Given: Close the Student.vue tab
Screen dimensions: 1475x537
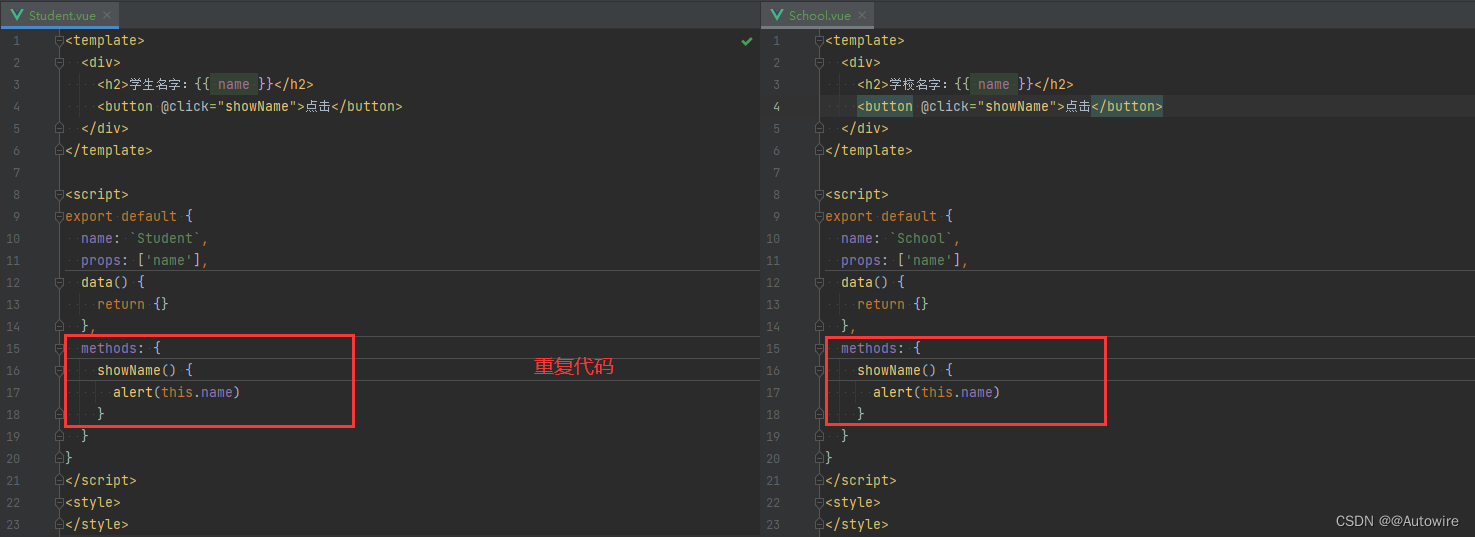Looking at the screenshot, I should (109, 15).
